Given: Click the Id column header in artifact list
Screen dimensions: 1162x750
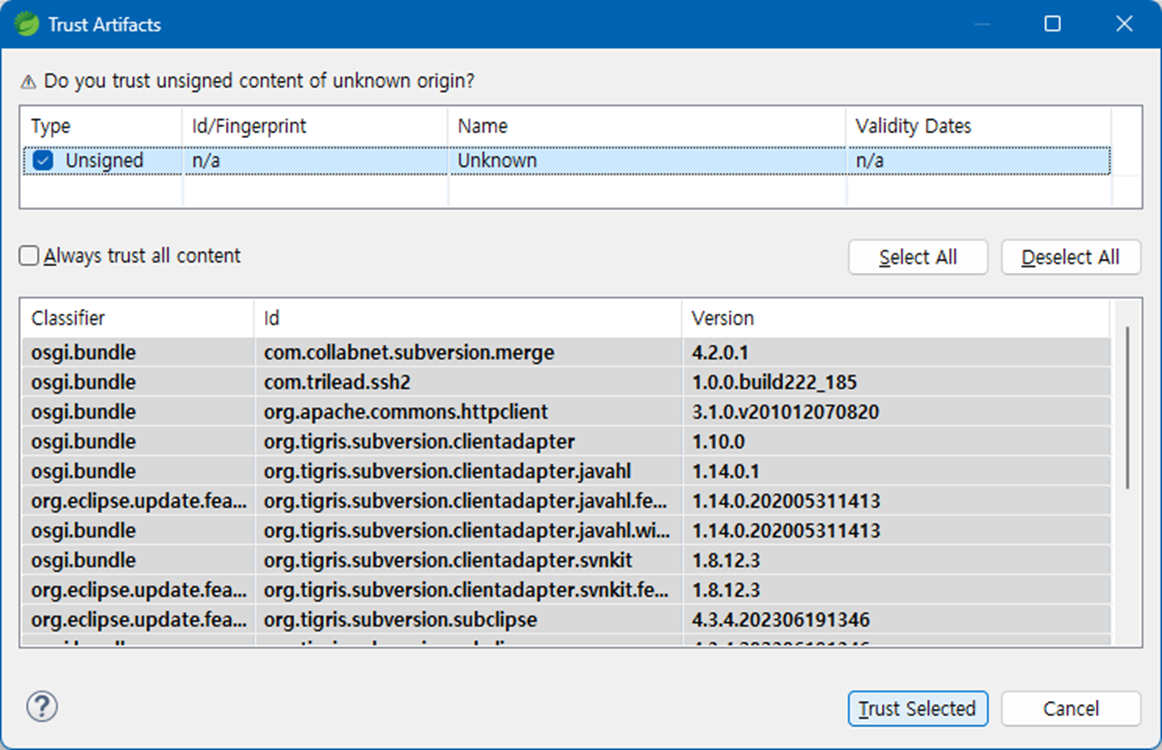Looking at the screenshot, I should (x=468, y=318).
